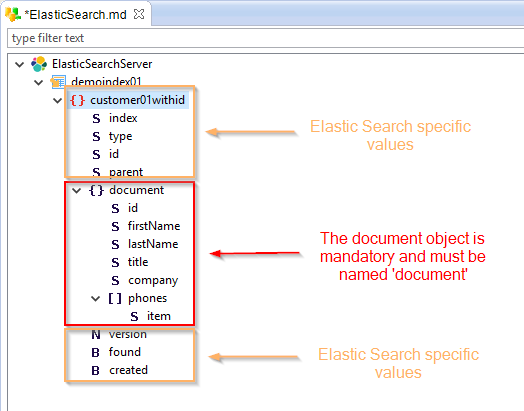Select the parent field label
This screenshot has height=411, width=524.
[126, 172]
